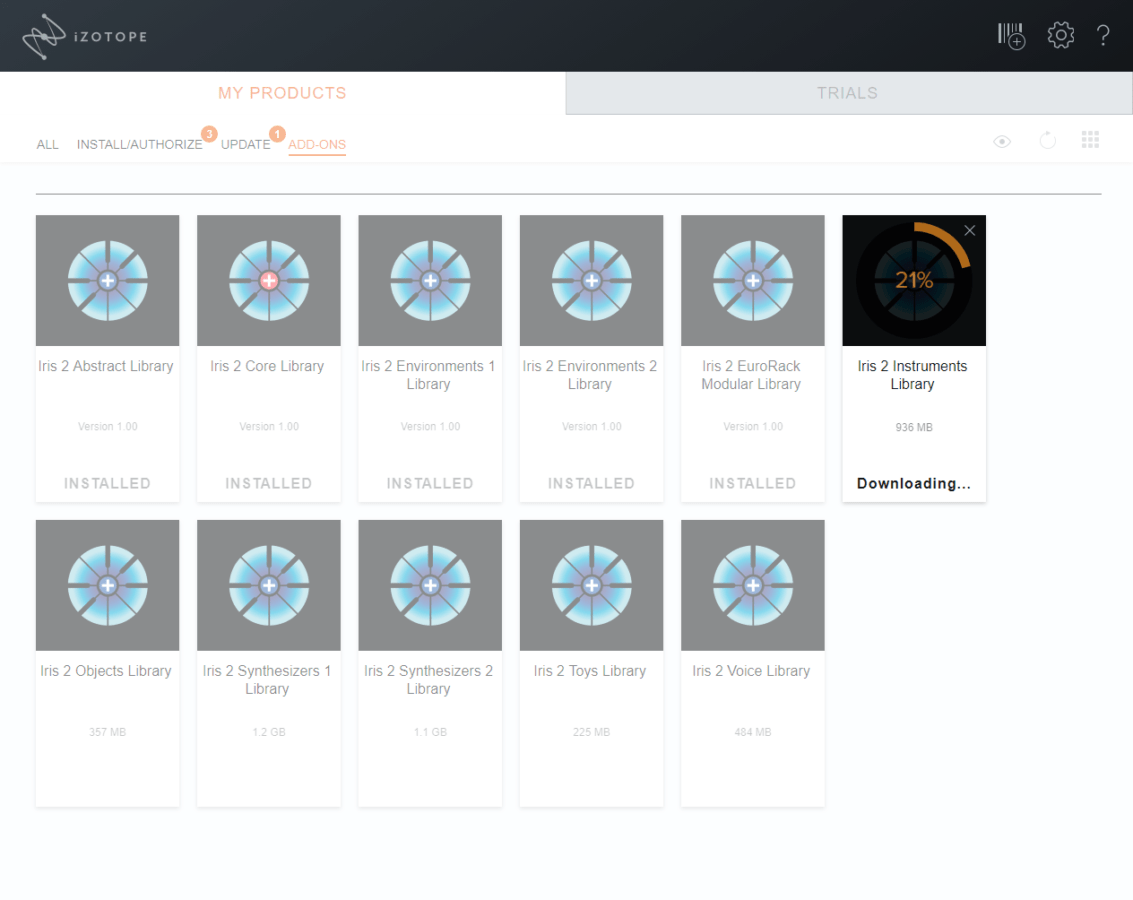Click the Iris 2 Toys Library tile image

[591, 585]
